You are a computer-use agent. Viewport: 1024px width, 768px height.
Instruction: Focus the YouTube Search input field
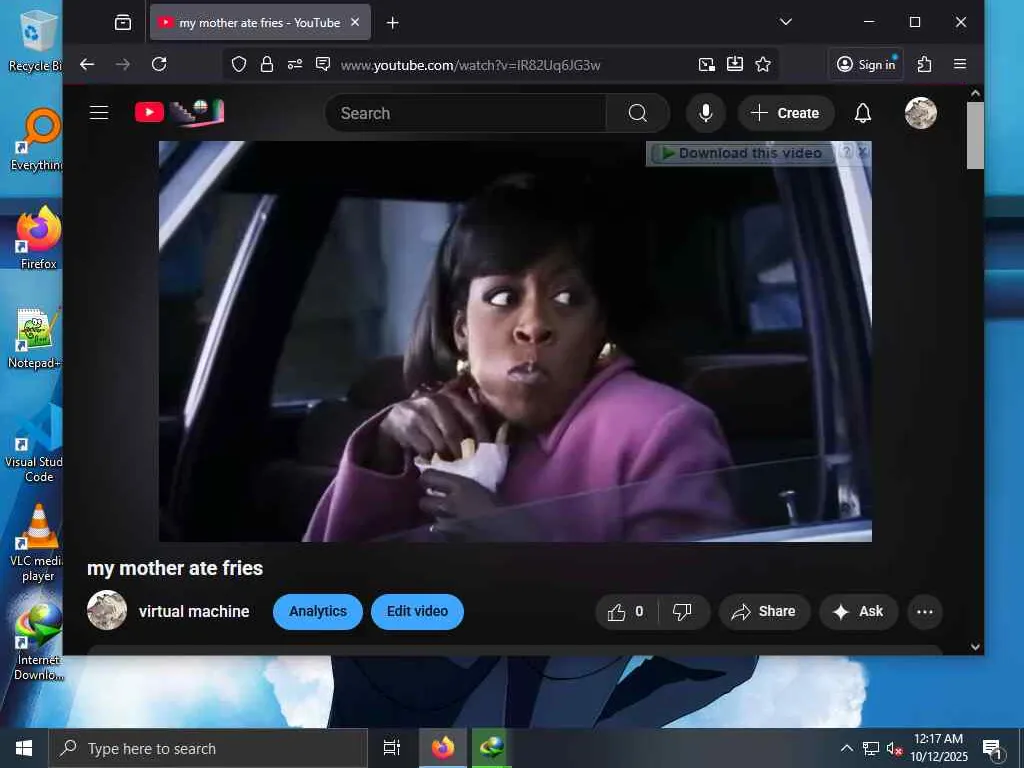coord(465,113)
